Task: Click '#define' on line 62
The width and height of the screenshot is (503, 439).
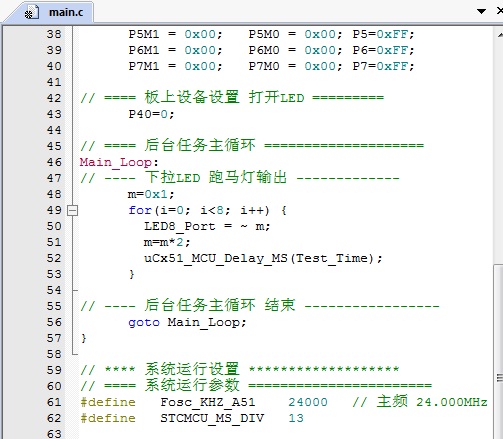Action: [x=108, y=418]
